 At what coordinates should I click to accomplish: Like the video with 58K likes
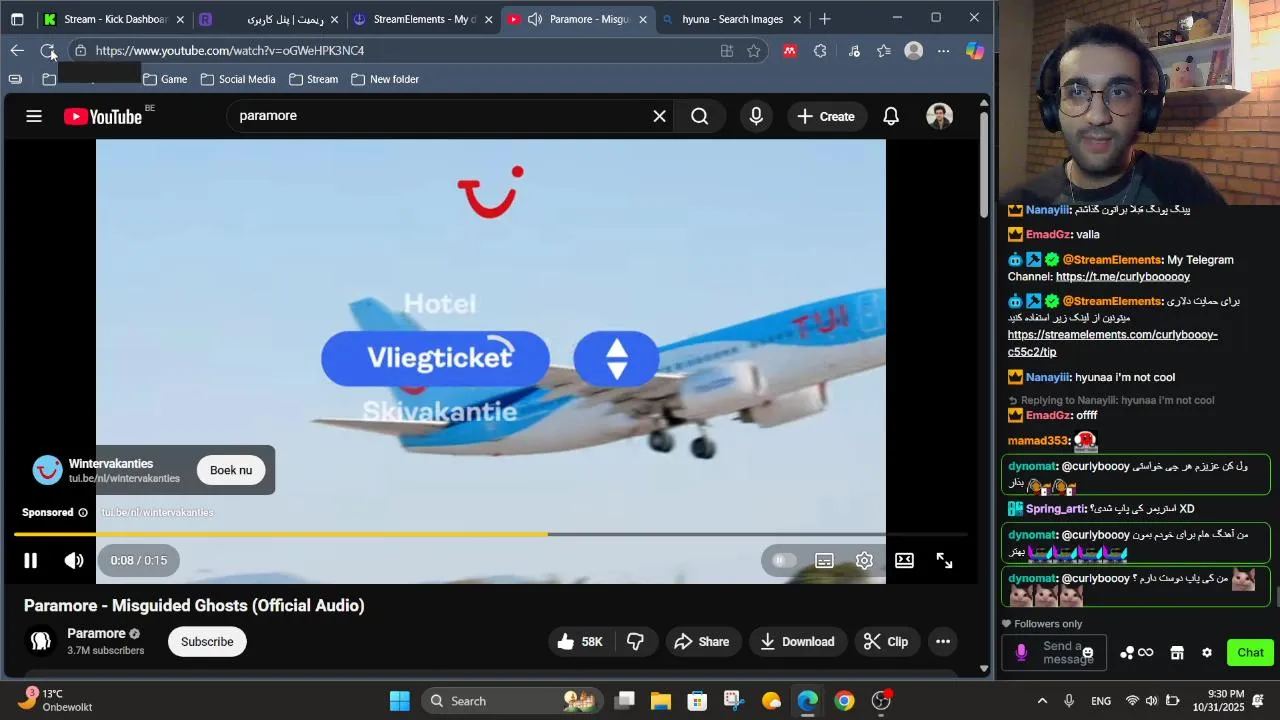pos(580,642)
